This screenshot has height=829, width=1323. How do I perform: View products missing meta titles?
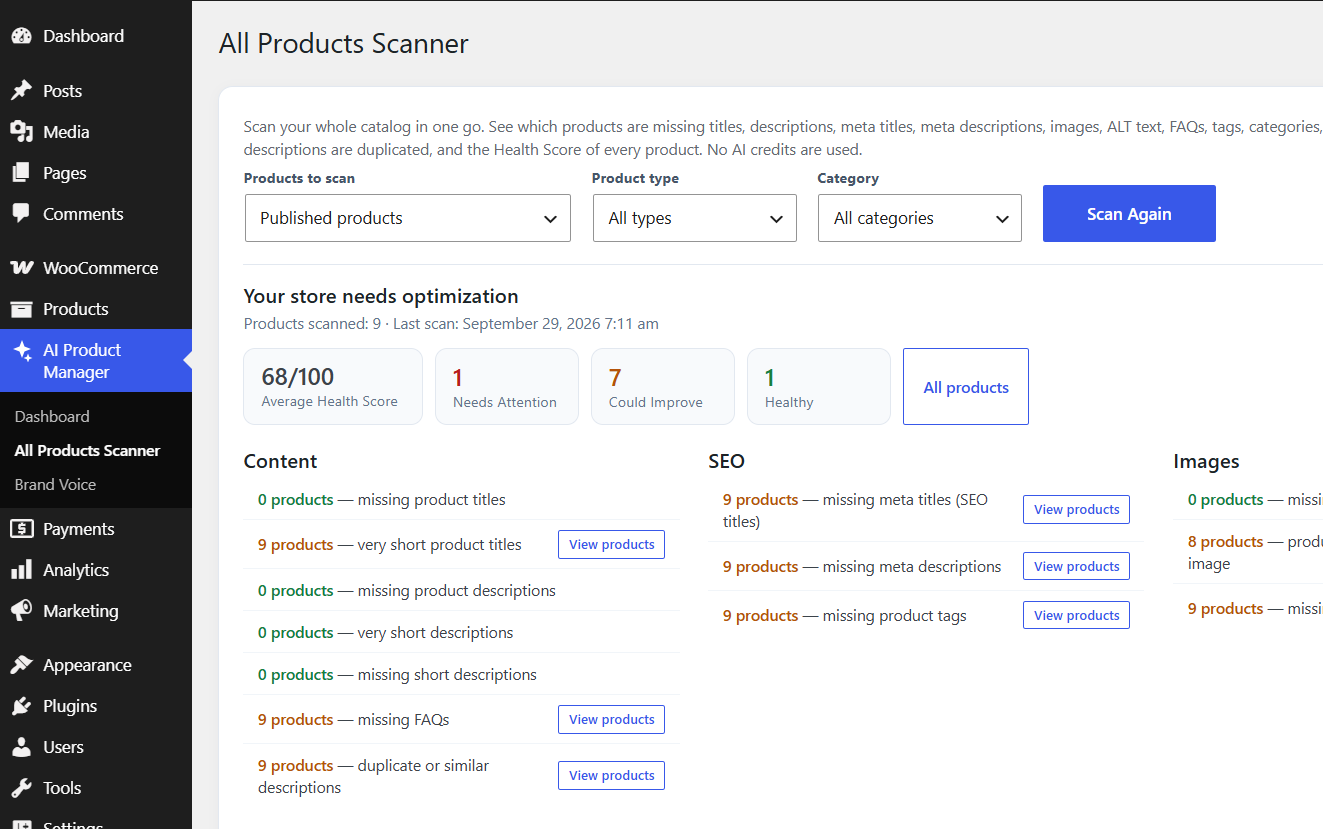pyautogui.click(x=1076, y=510)
